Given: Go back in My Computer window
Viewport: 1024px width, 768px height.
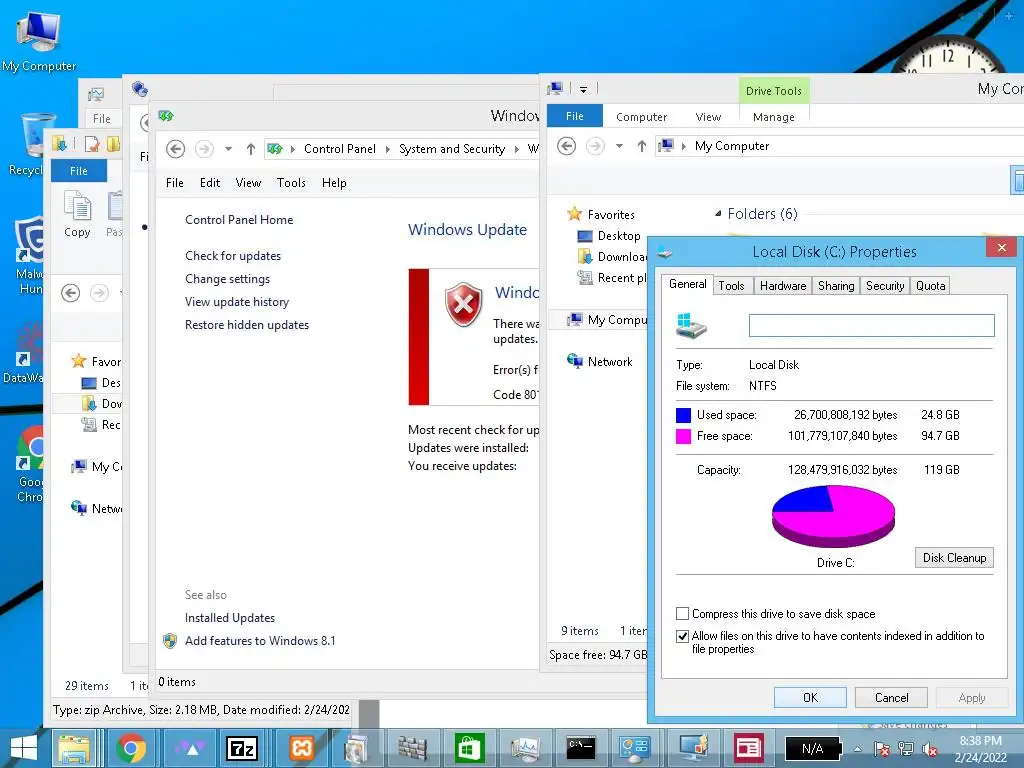Looking at the screenshot, I should 566,146.
